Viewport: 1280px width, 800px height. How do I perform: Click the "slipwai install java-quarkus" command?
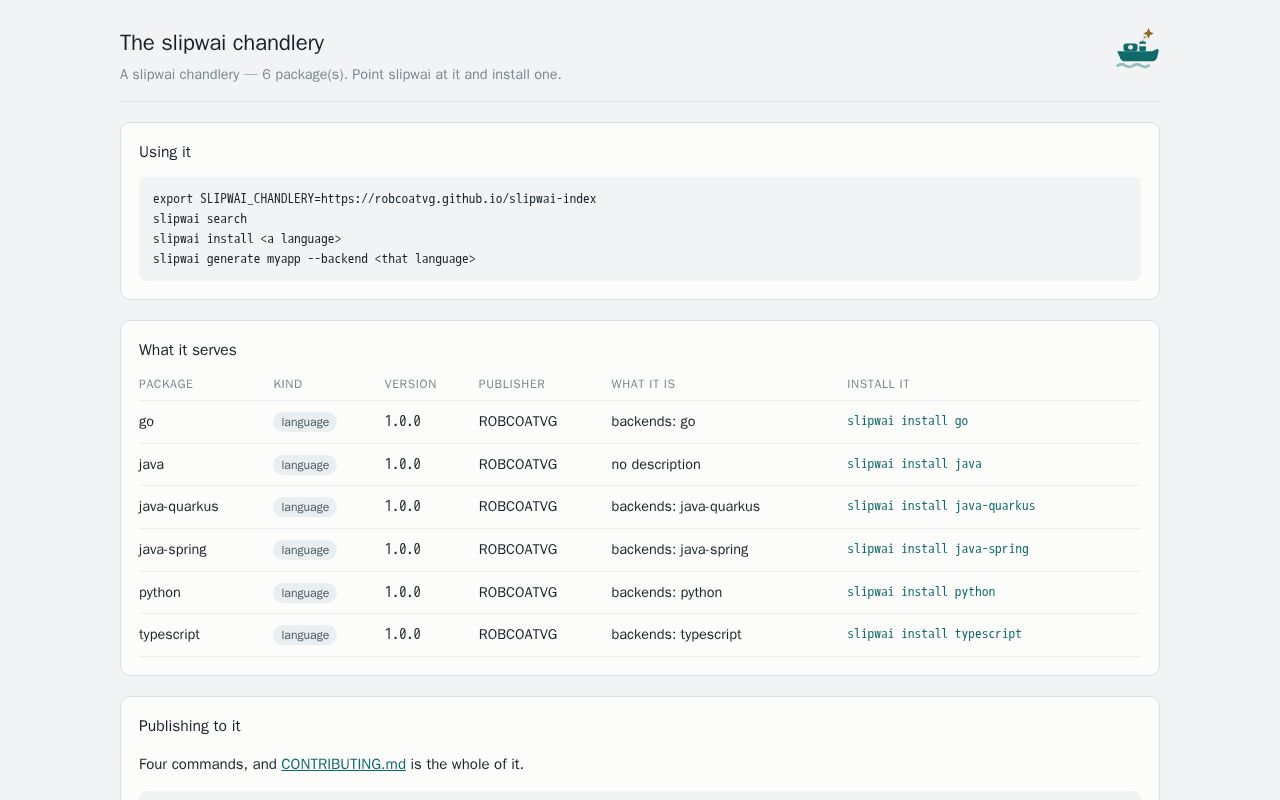pyautogui.click(x=941, y=506)
